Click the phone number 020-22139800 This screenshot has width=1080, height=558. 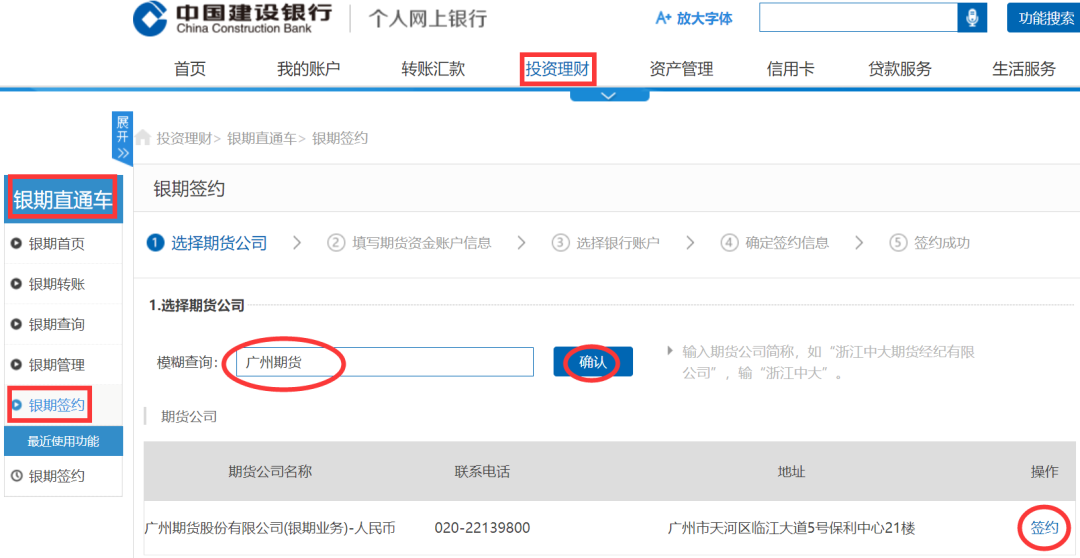[482, 528]
